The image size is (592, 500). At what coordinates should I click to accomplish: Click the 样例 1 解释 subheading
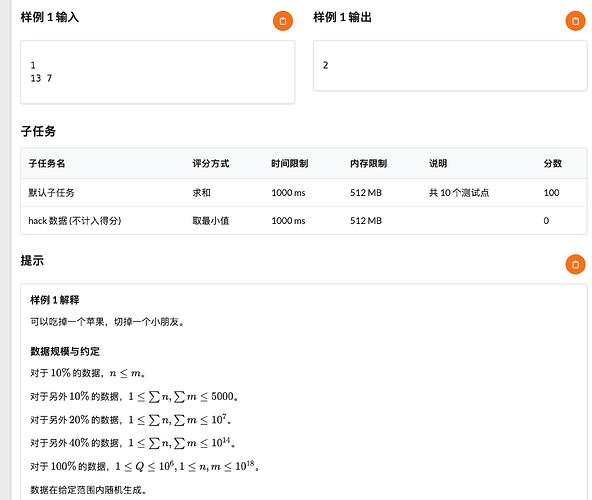tap(55, 300)
